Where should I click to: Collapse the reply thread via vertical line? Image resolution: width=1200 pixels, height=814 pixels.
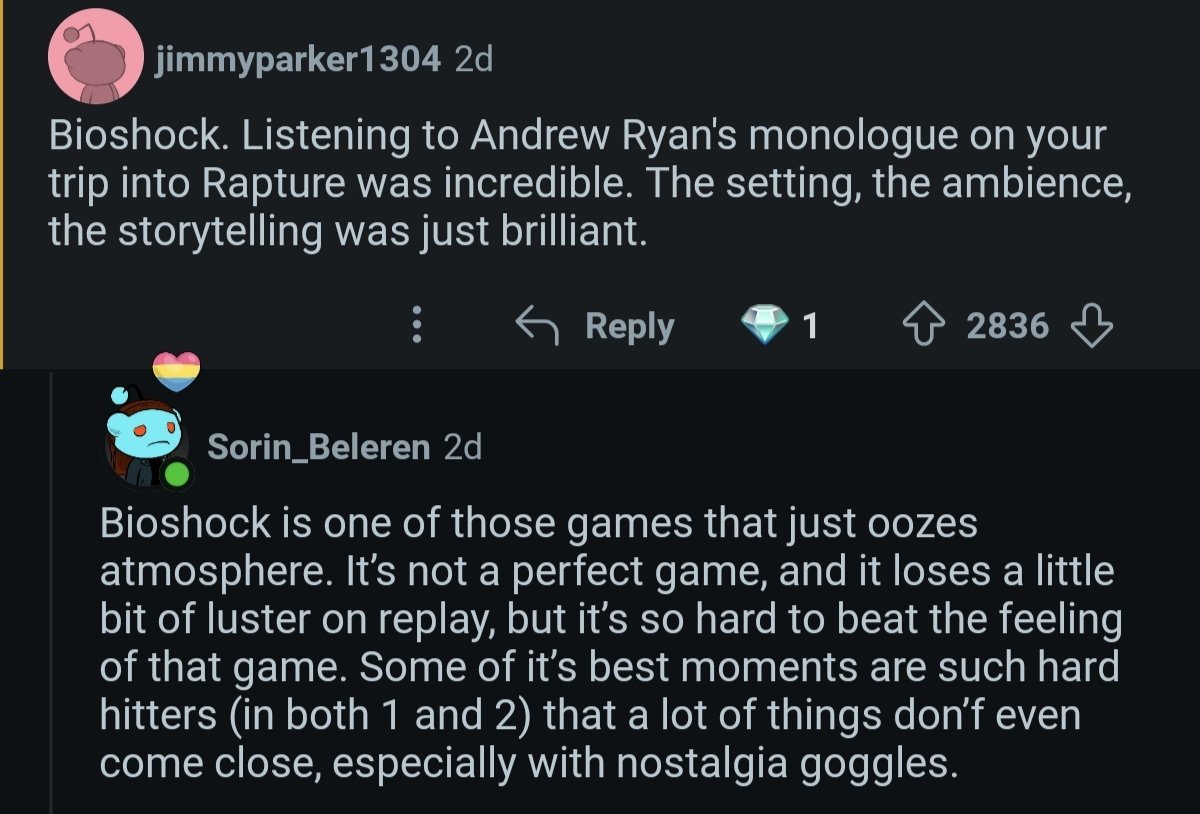coord(51,600)
